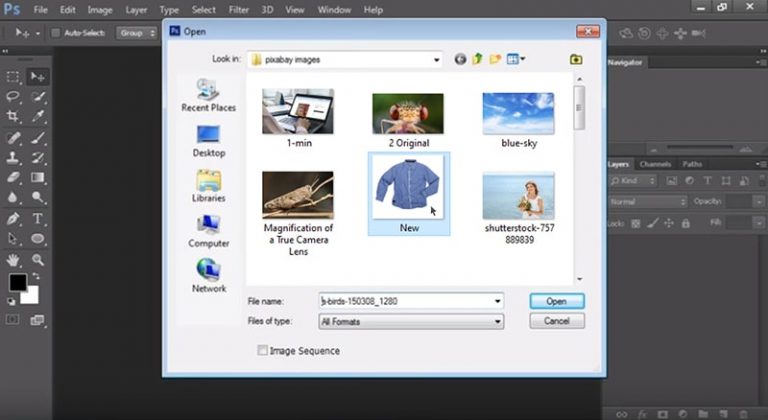768x420 pixels.
Task: Enable the Image Sequence checkbox
Action: point(263,351)
